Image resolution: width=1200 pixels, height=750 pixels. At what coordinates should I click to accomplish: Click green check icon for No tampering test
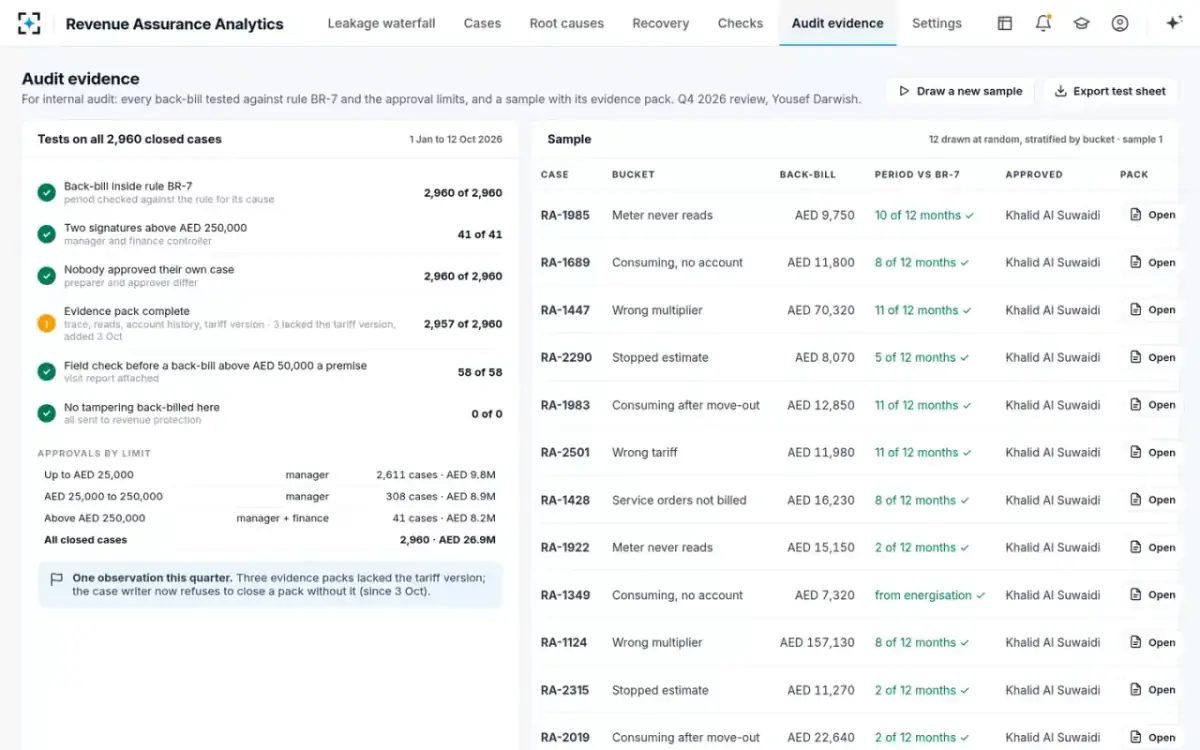click(x=46, y=413)
